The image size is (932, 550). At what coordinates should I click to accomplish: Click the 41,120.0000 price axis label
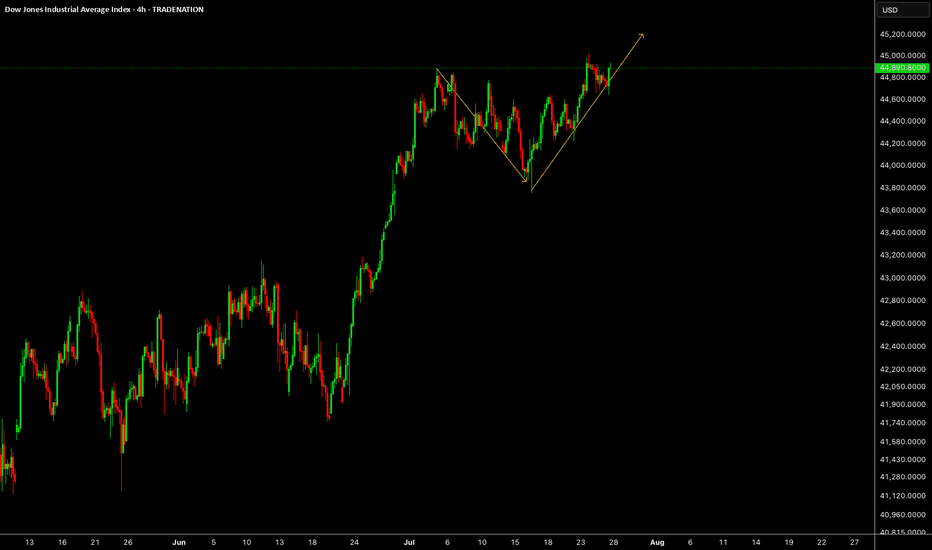tap(902, 496)
